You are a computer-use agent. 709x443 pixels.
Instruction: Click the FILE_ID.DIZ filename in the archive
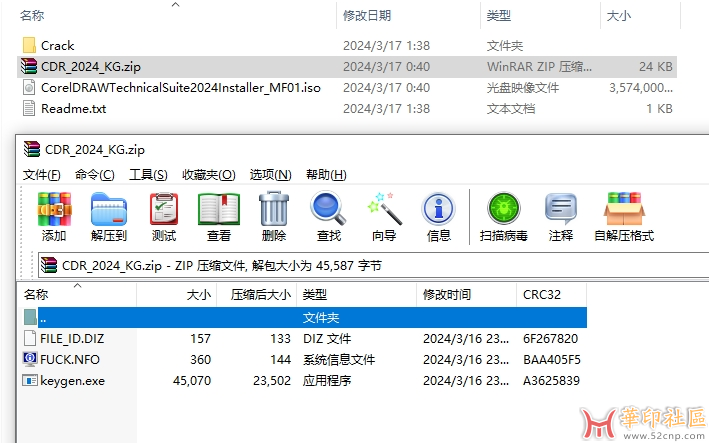72,339
